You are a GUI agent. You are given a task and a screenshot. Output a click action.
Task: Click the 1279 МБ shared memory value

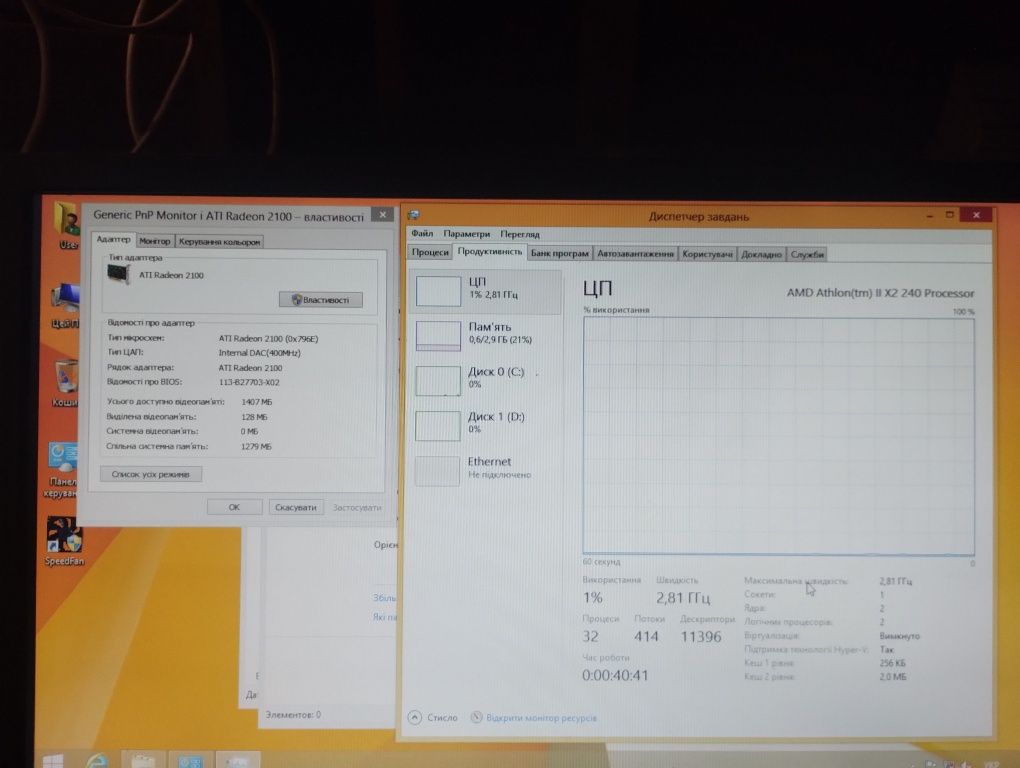tap(256, 447)
